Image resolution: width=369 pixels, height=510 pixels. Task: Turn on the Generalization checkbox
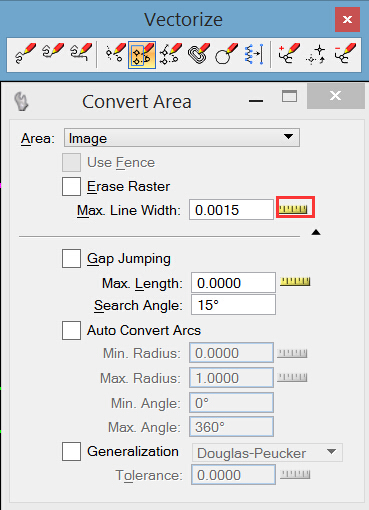coord(71,452)
